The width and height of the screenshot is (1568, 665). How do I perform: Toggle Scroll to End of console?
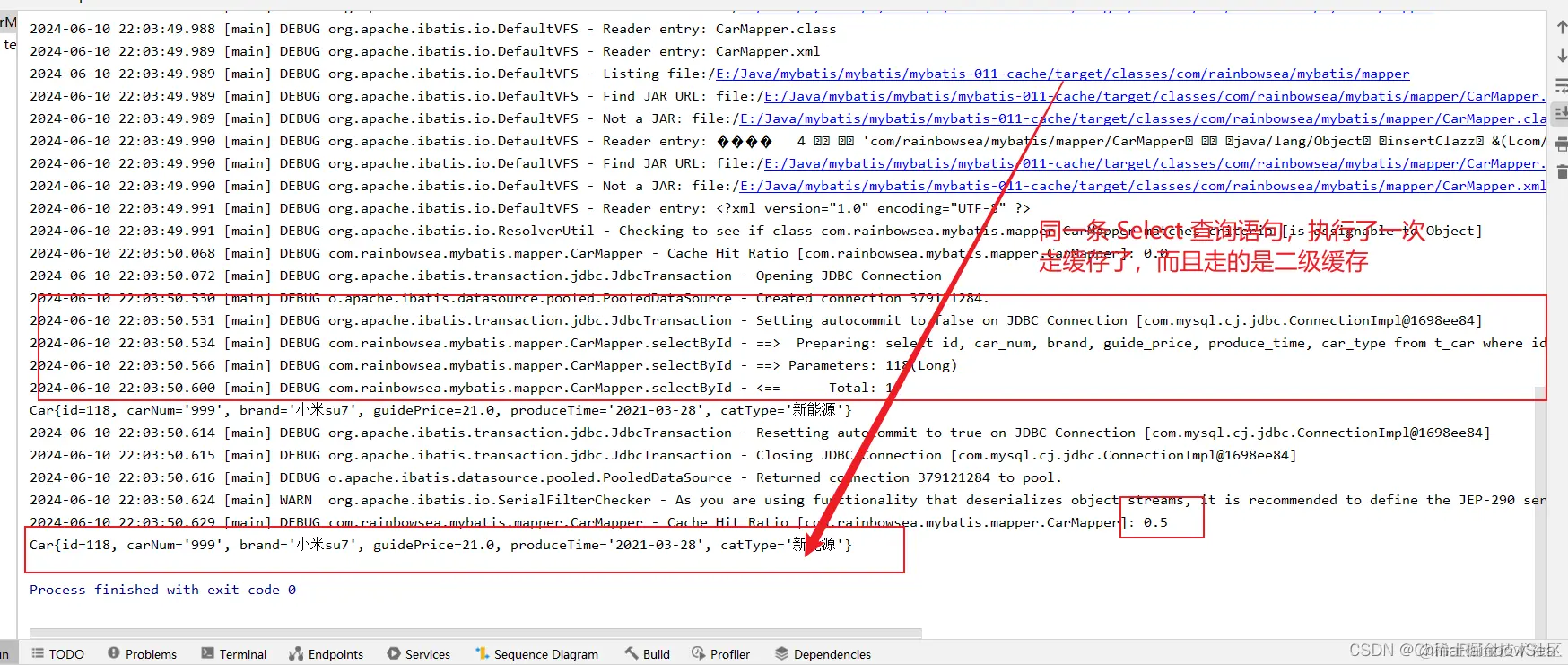coord(1561,114)
